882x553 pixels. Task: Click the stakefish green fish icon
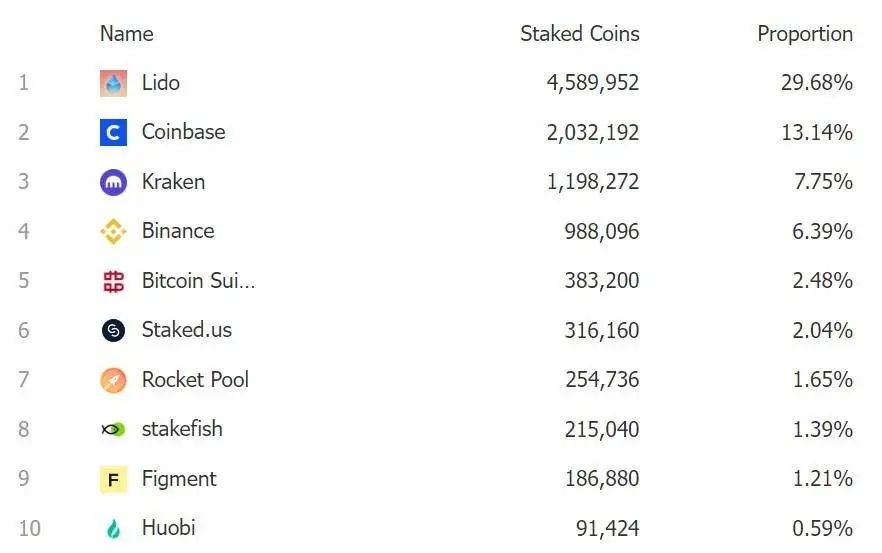(x=114, y=429)
